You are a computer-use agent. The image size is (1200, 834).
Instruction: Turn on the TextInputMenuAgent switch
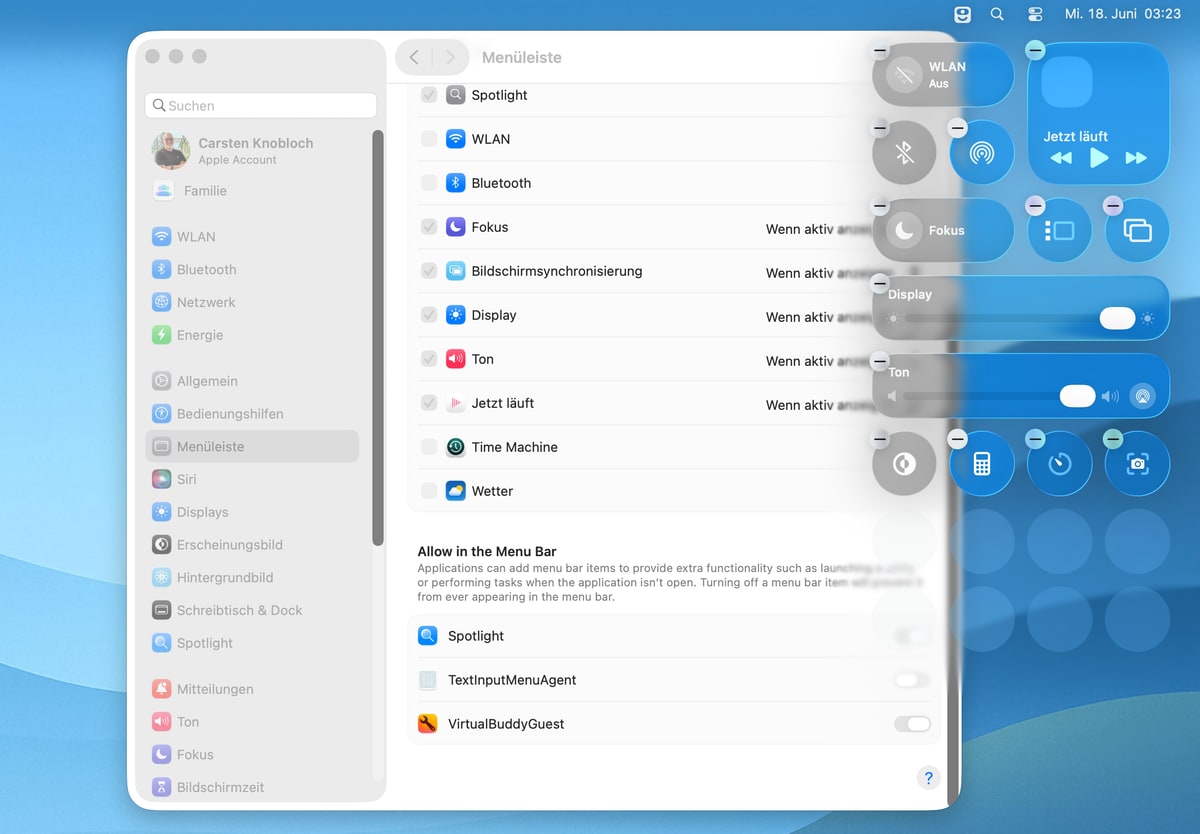tap(911, 680)
